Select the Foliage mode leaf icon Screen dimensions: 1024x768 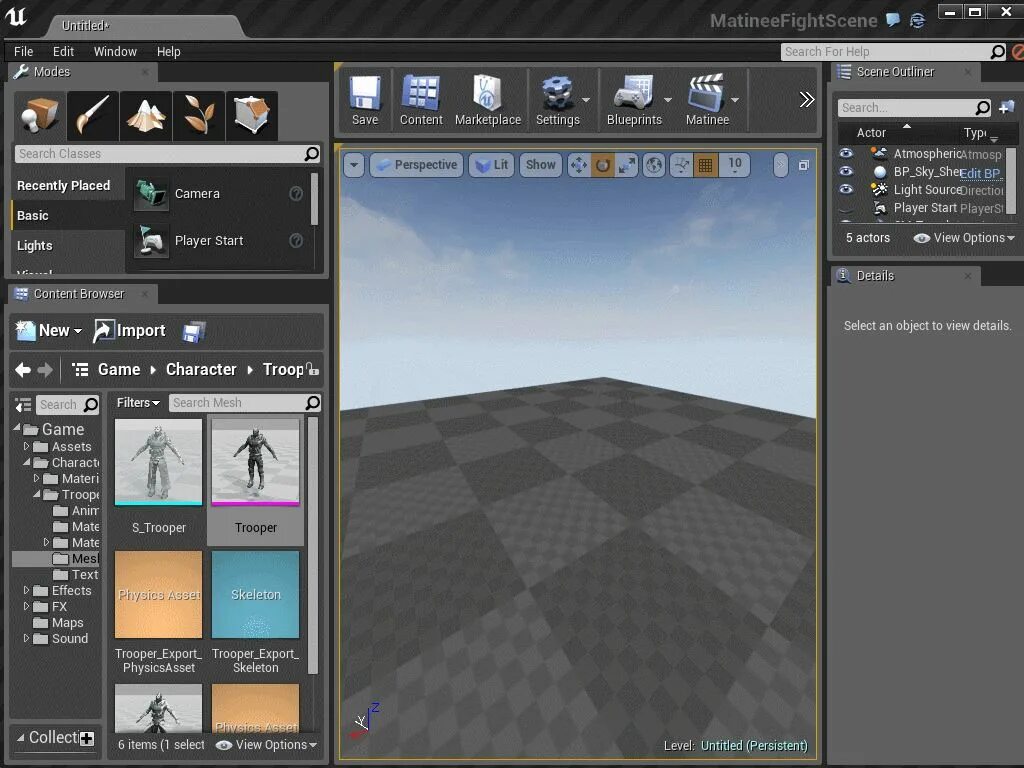click(199, 116)
